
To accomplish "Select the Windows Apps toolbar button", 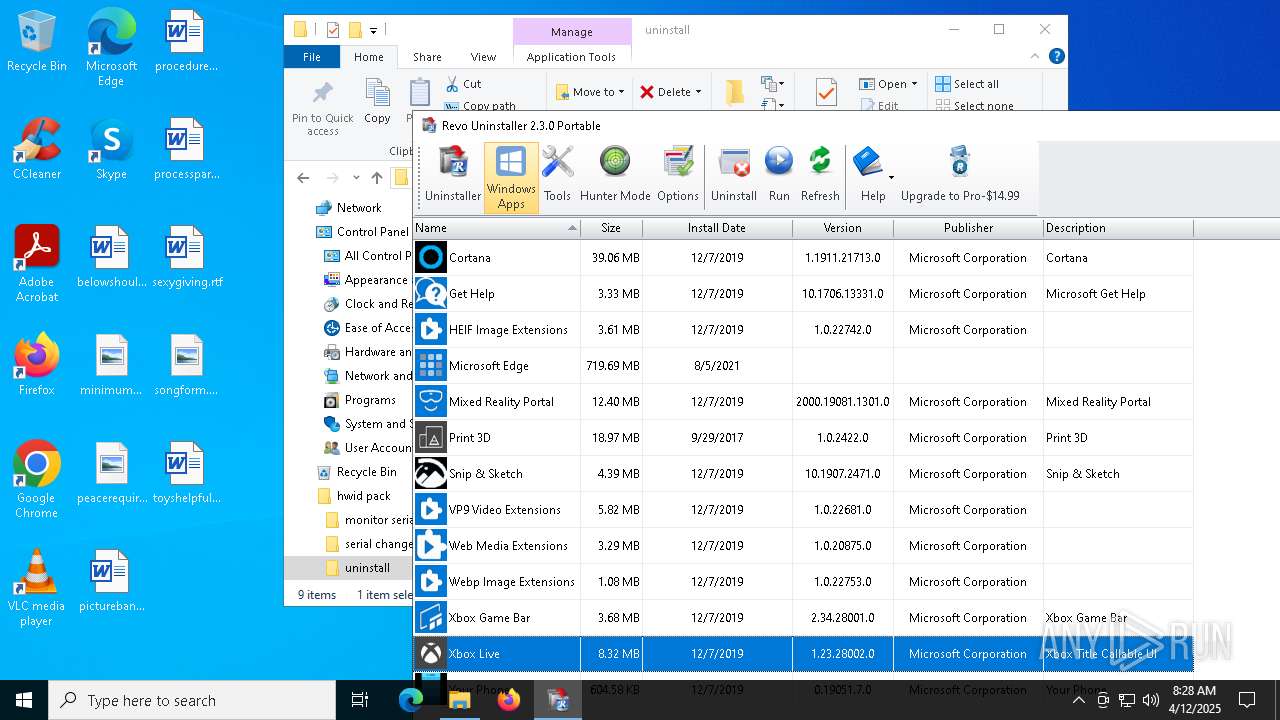I will pos(511,177).
